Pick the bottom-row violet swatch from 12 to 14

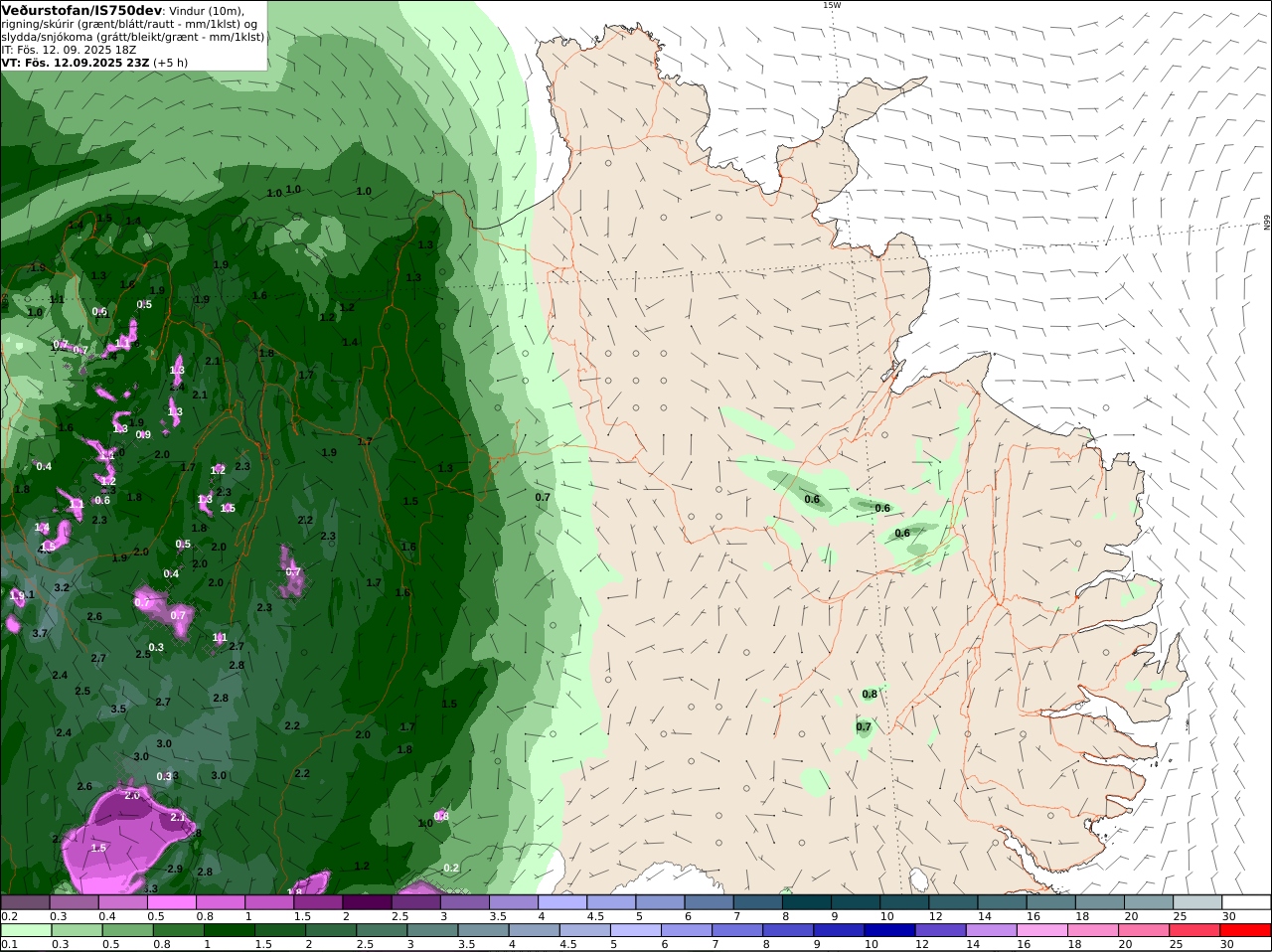point(940,930)
